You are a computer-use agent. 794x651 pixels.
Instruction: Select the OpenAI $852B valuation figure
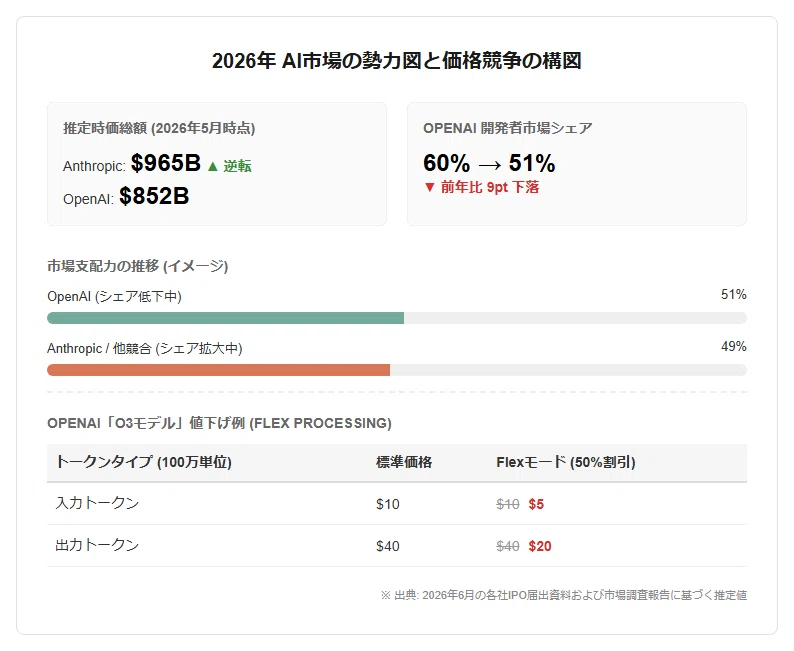pyautogui.click(x=154, y=196)
